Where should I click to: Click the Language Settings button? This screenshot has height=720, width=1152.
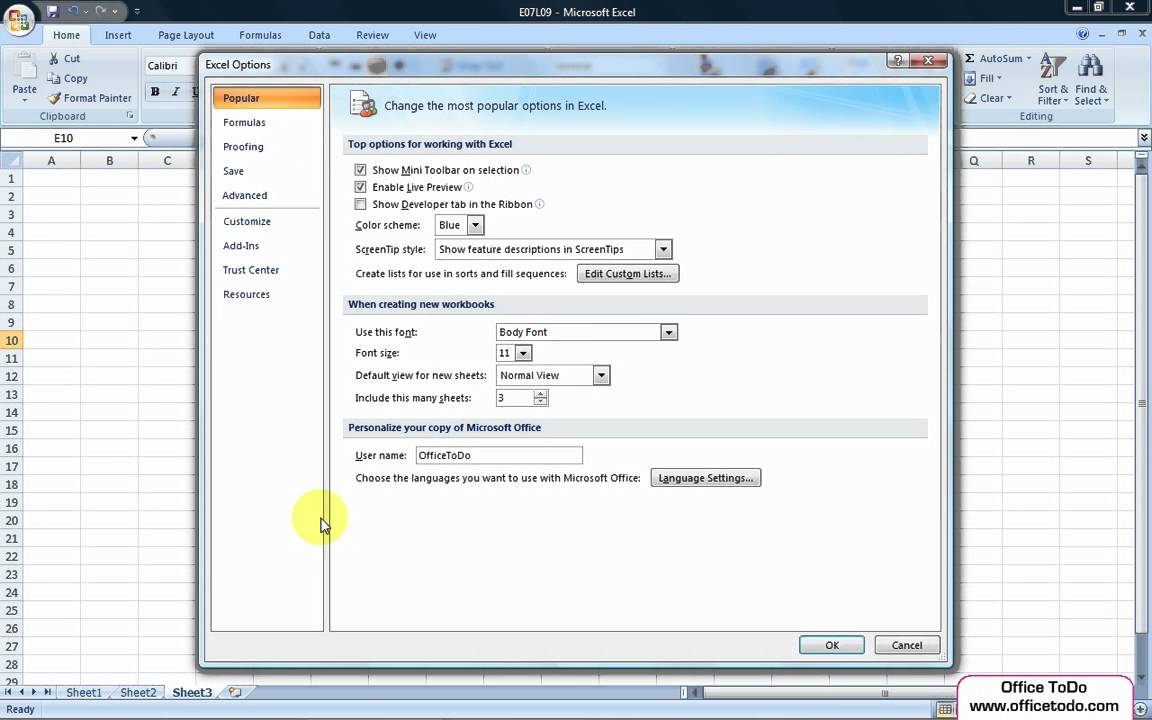point(706,478)
